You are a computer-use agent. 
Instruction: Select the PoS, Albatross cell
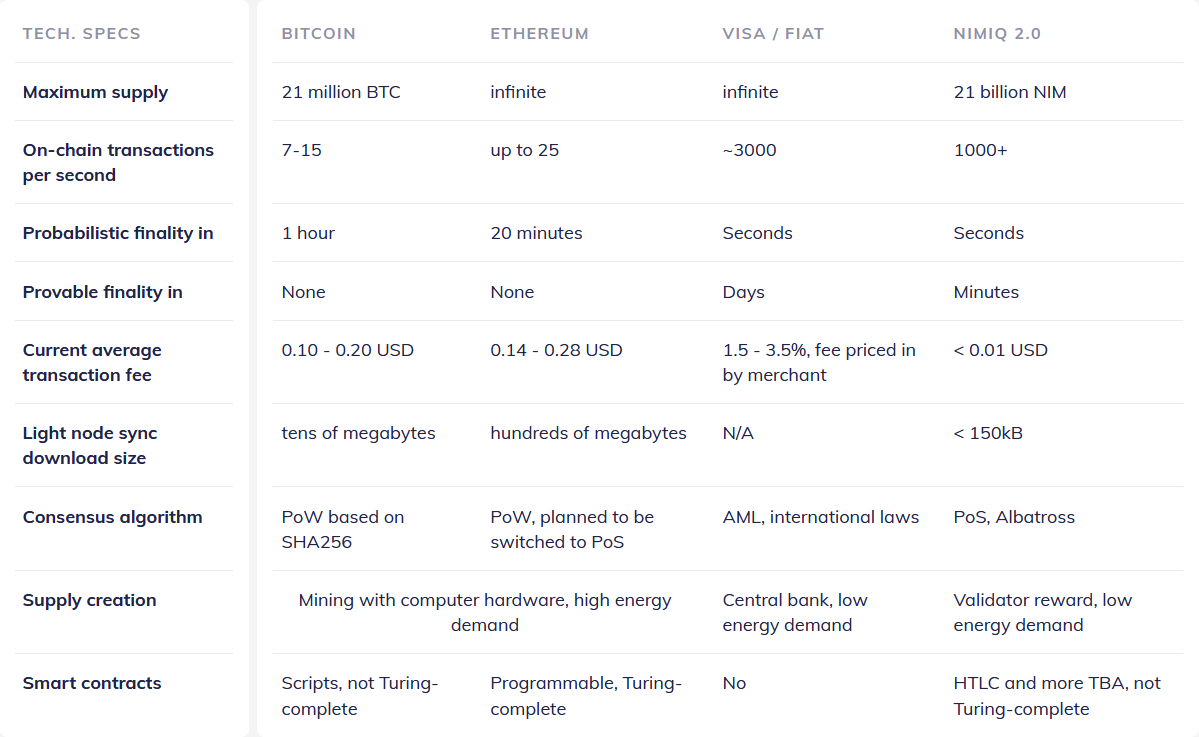click(1014, 517)
